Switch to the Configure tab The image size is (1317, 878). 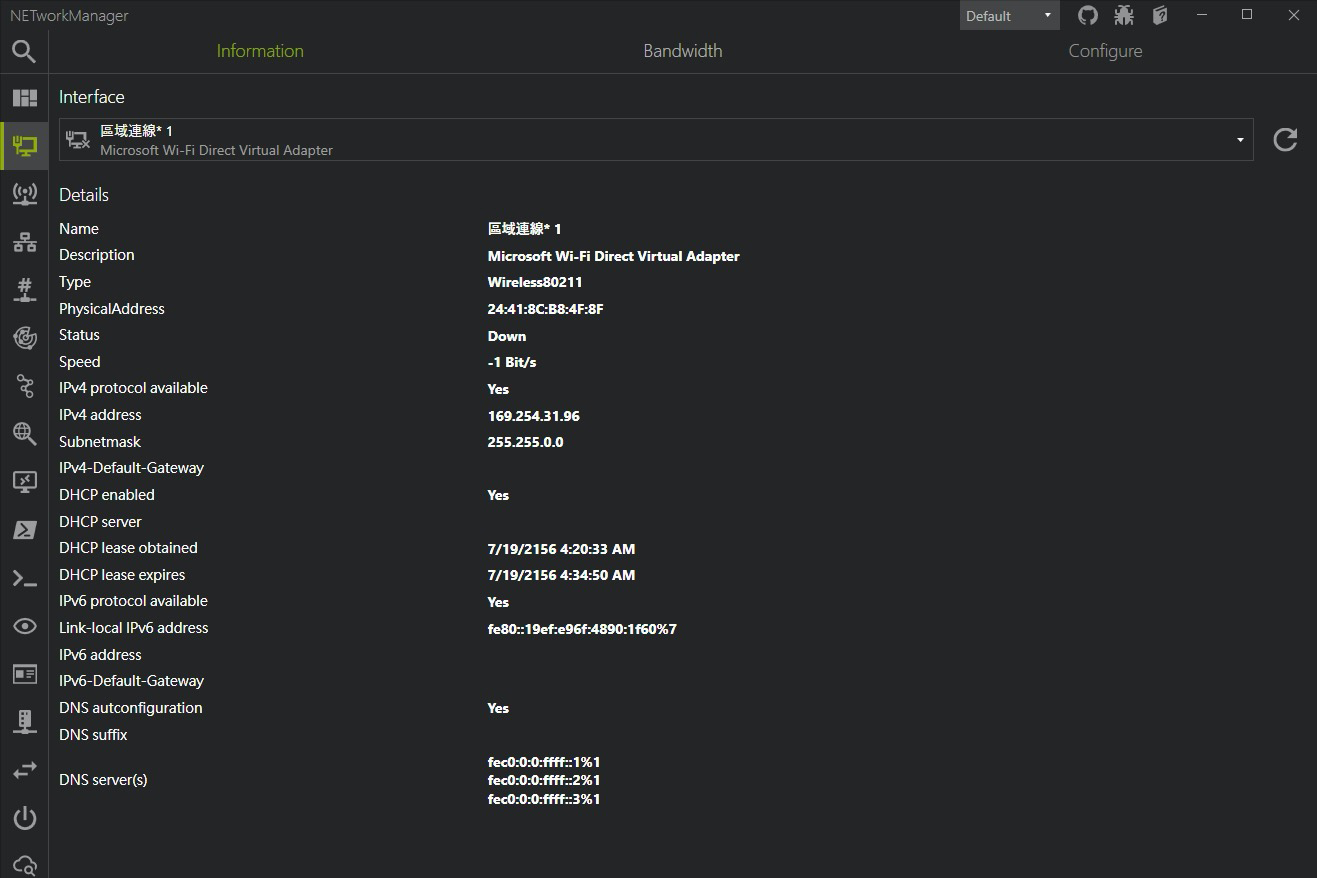pos(1104,50)
